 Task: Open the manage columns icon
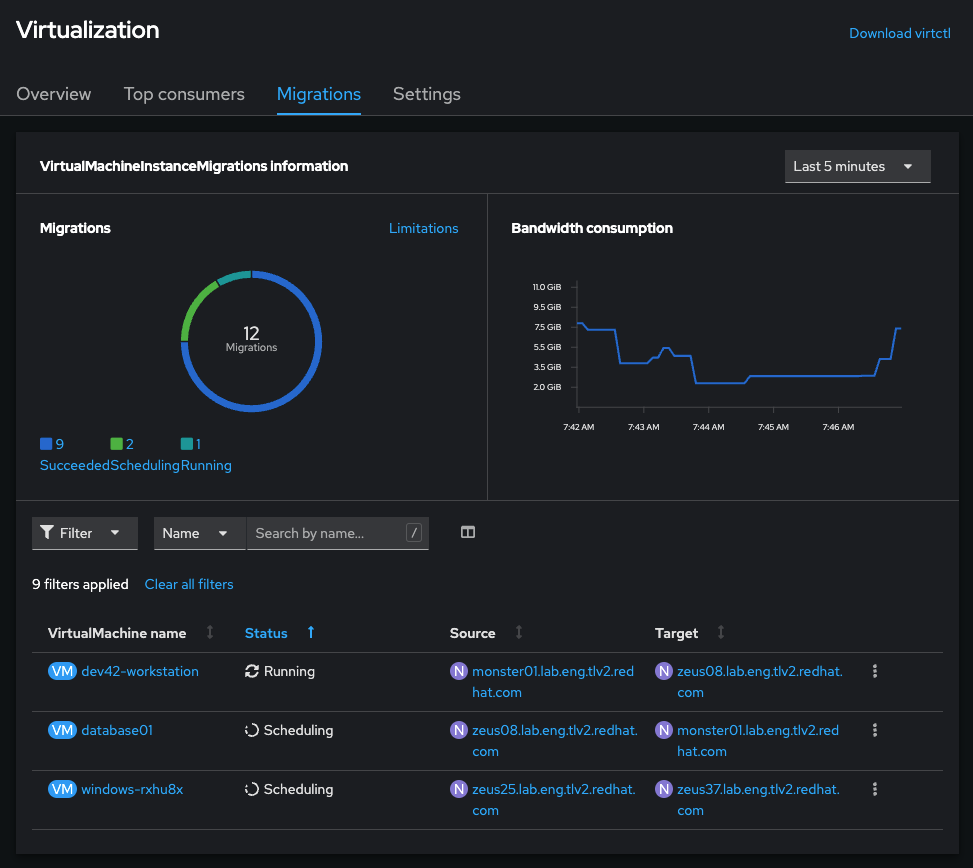(467, 533)
